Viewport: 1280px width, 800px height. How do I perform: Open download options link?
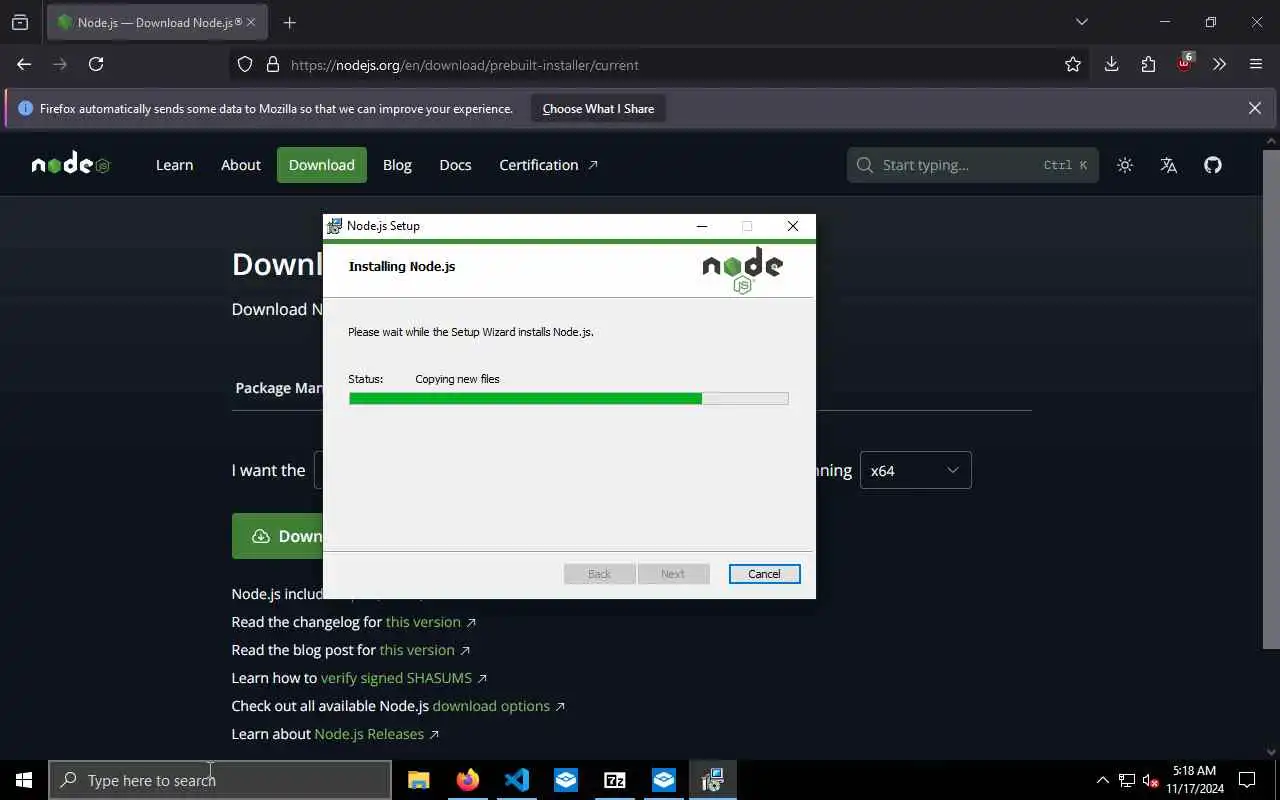[x=491, y=706]
